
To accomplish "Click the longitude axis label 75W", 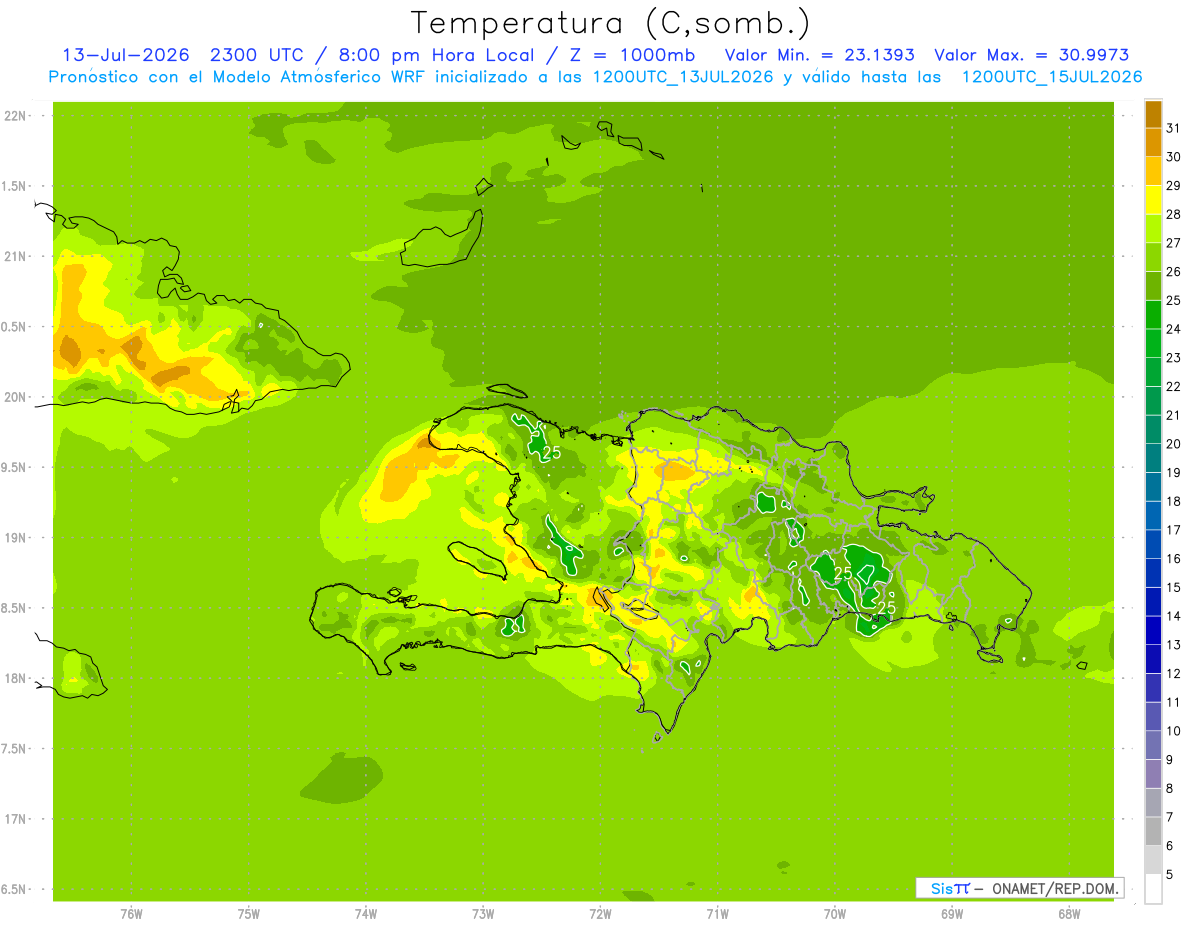I will tap(249, 914).
